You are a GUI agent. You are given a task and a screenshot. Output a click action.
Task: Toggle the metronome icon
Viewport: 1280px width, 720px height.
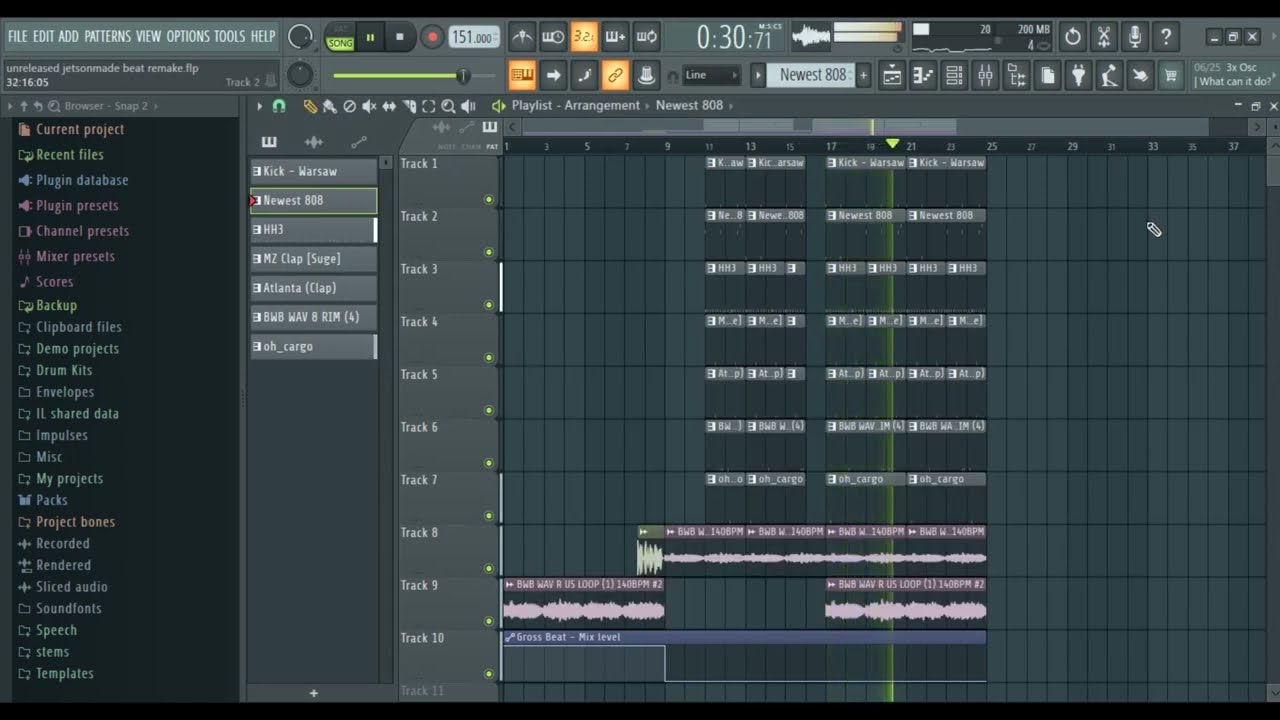point(522,38)
